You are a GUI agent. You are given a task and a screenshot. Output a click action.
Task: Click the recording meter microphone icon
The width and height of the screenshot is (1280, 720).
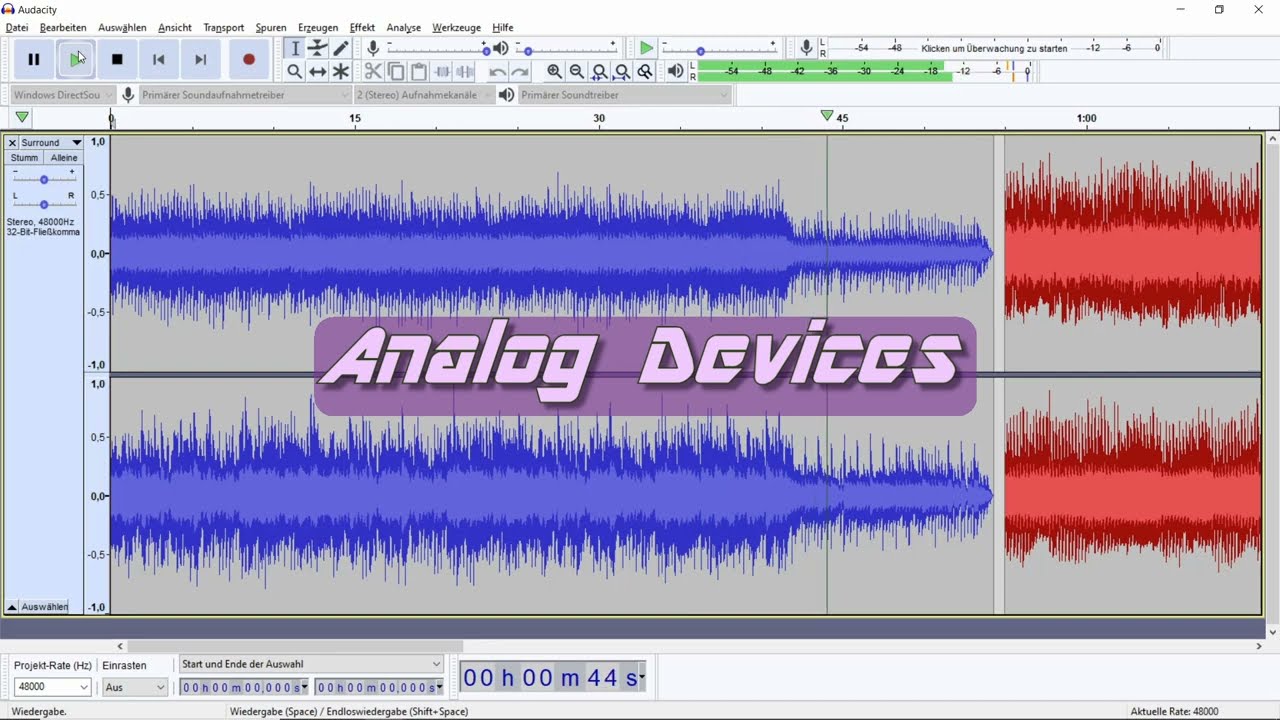point(806,48)
